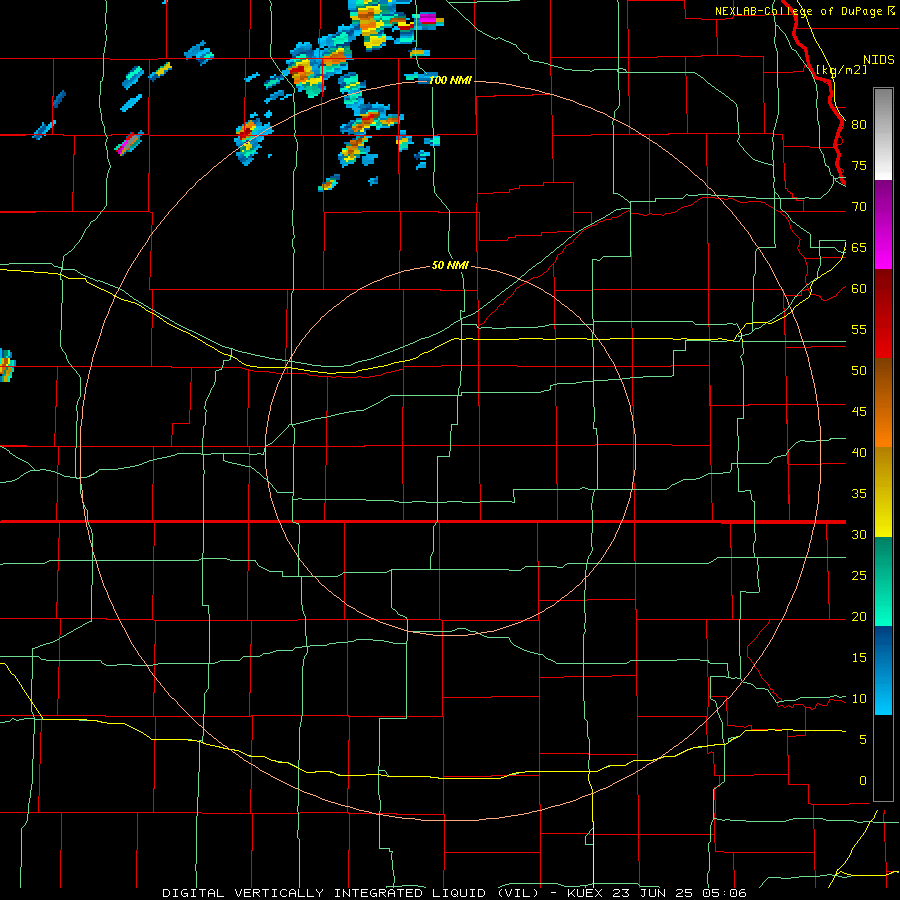This screenshot has width=900, height=900.
Task: Select the white-gray segment of the color bar
Action: [x=883, y=134]
